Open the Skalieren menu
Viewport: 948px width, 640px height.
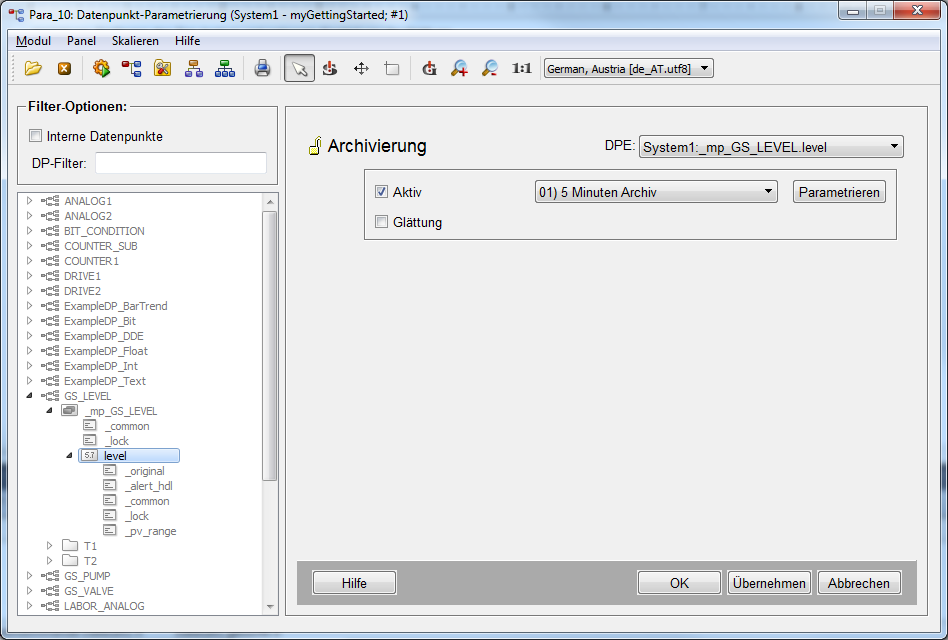click(135, 40)
